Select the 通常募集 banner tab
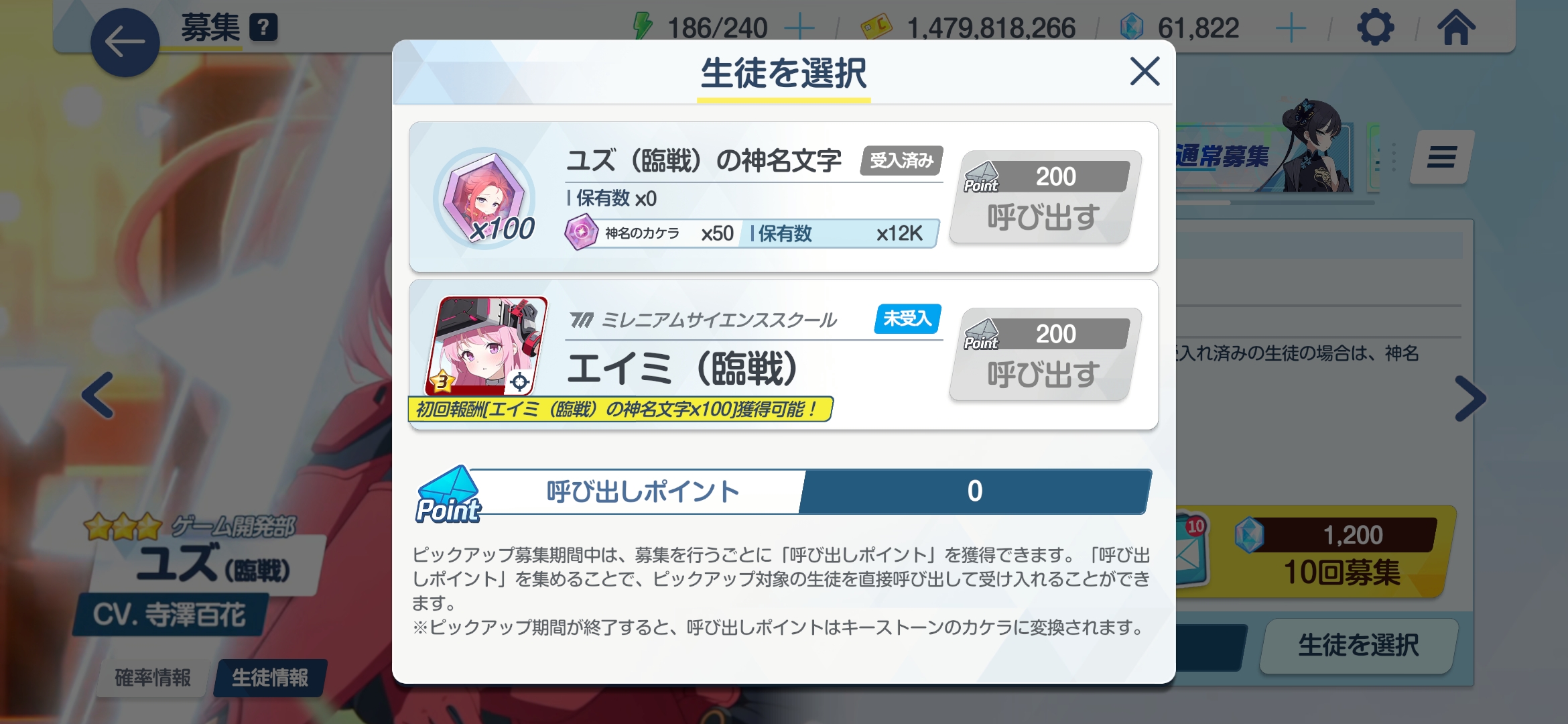The width and height of the screenshot is (1568, 724). (1223, 157)
